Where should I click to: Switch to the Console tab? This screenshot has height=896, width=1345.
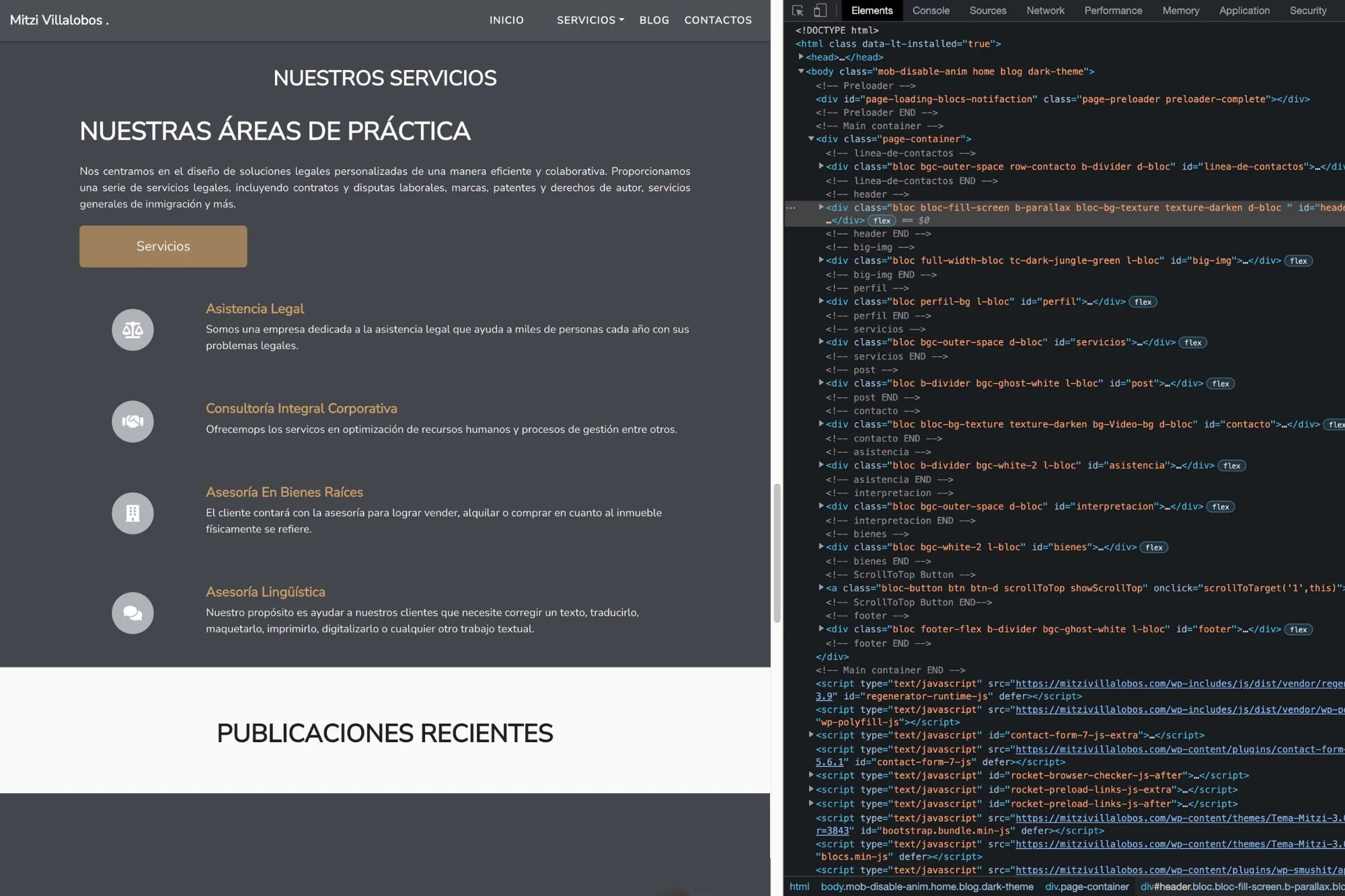tap(931, 11)
